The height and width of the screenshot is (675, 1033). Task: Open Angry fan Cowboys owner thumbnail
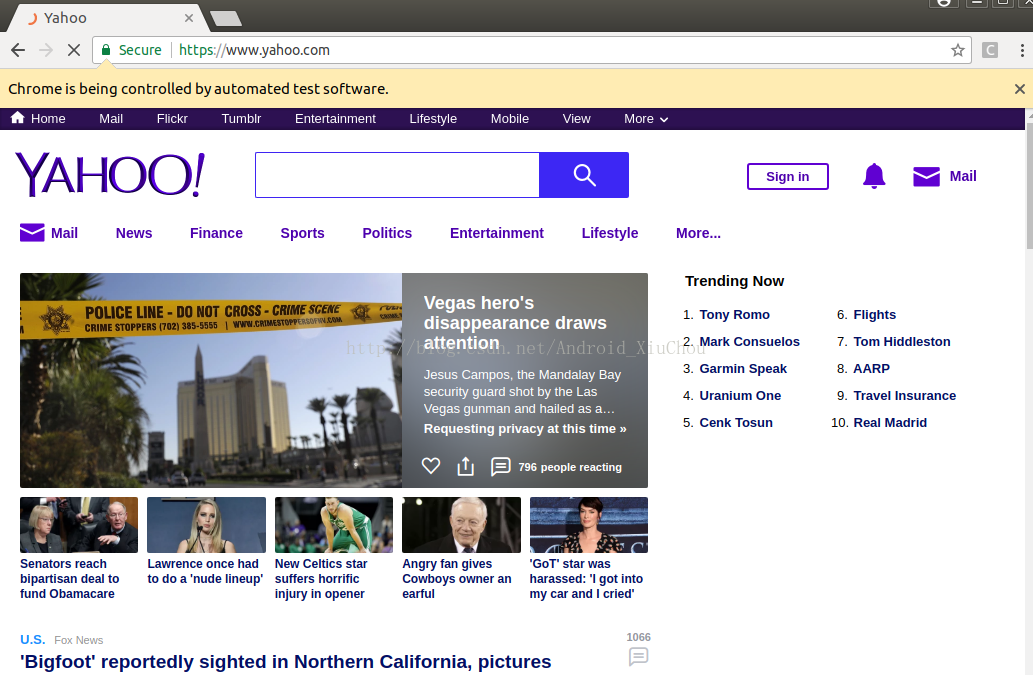[x=461, y=525]
